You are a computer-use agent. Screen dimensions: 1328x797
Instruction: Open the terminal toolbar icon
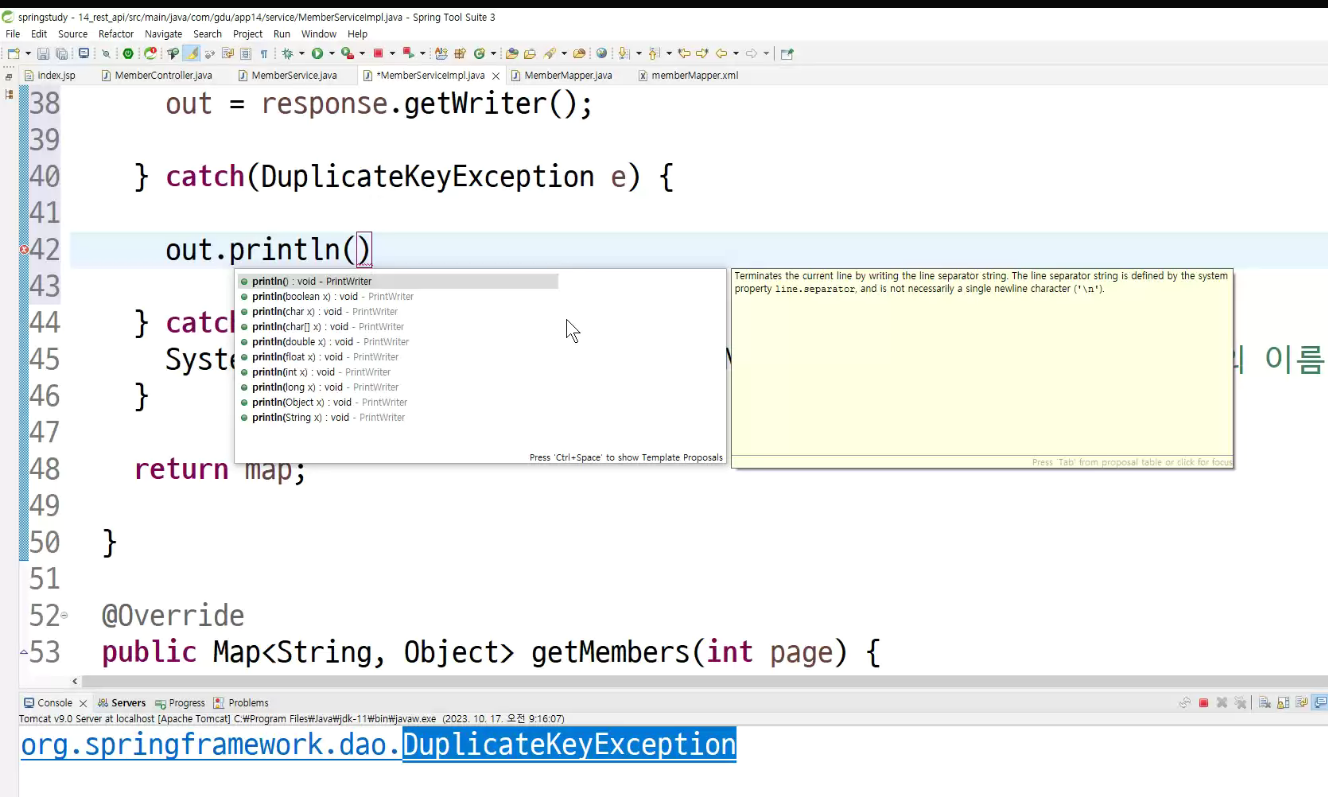click(84, 53)
